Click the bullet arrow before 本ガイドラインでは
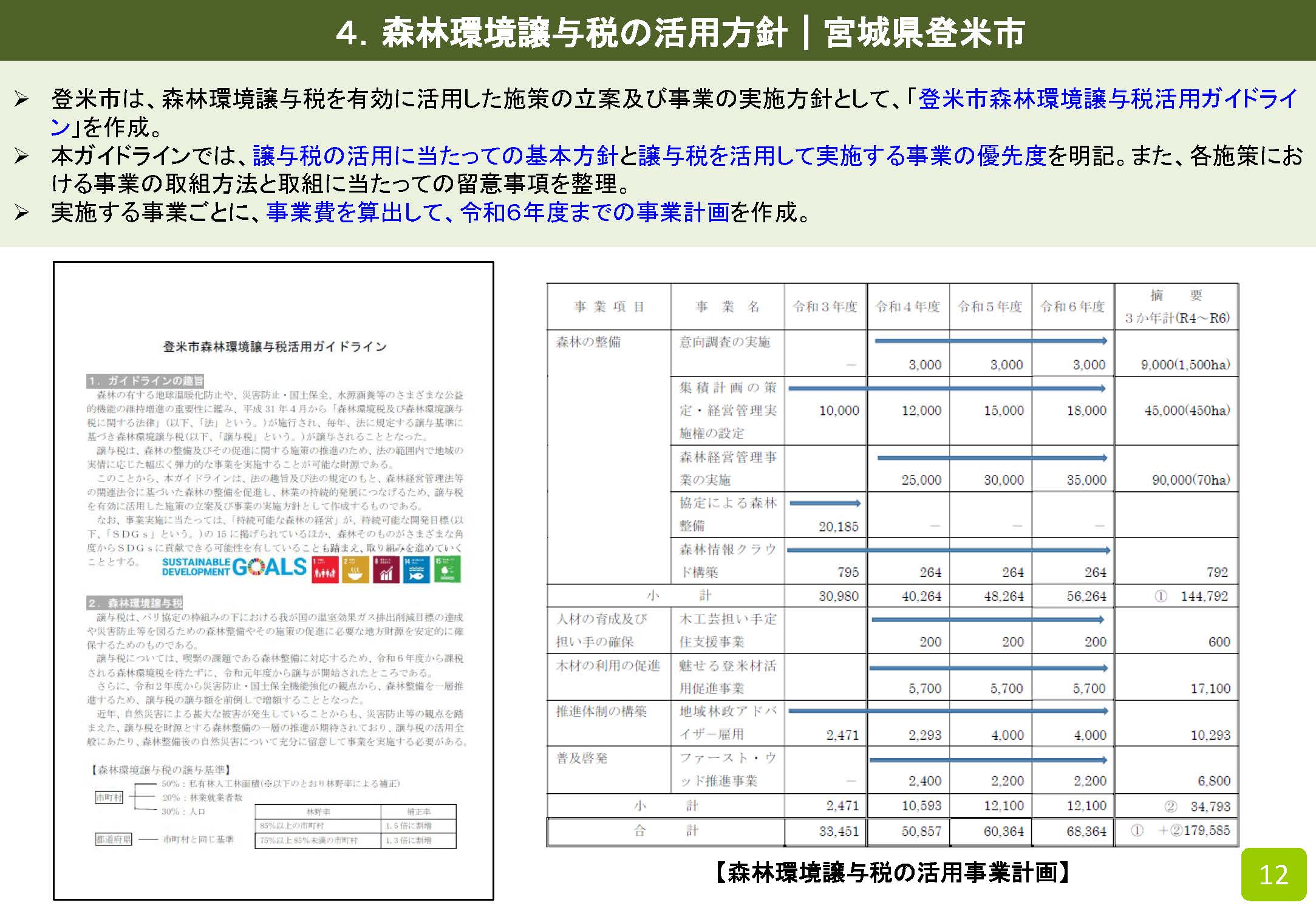 (22, 156)
